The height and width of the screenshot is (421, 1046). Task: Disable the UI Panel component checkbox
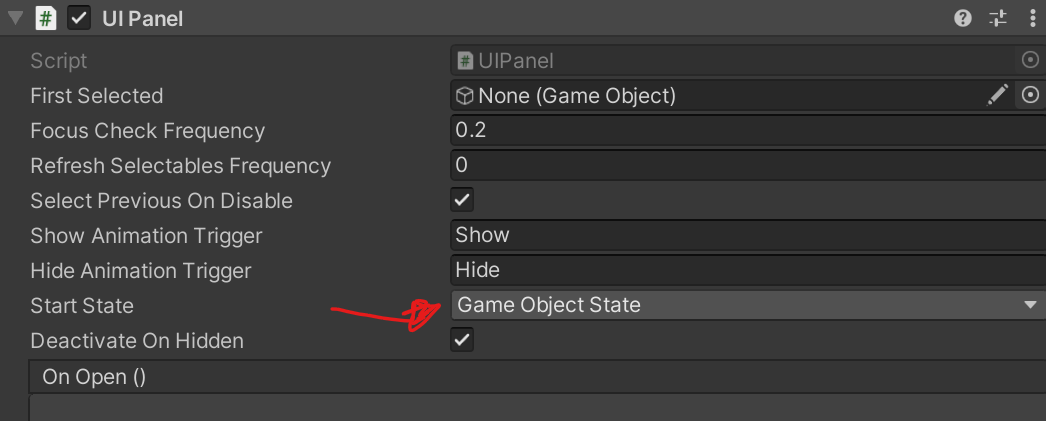(x=79, y=18)
